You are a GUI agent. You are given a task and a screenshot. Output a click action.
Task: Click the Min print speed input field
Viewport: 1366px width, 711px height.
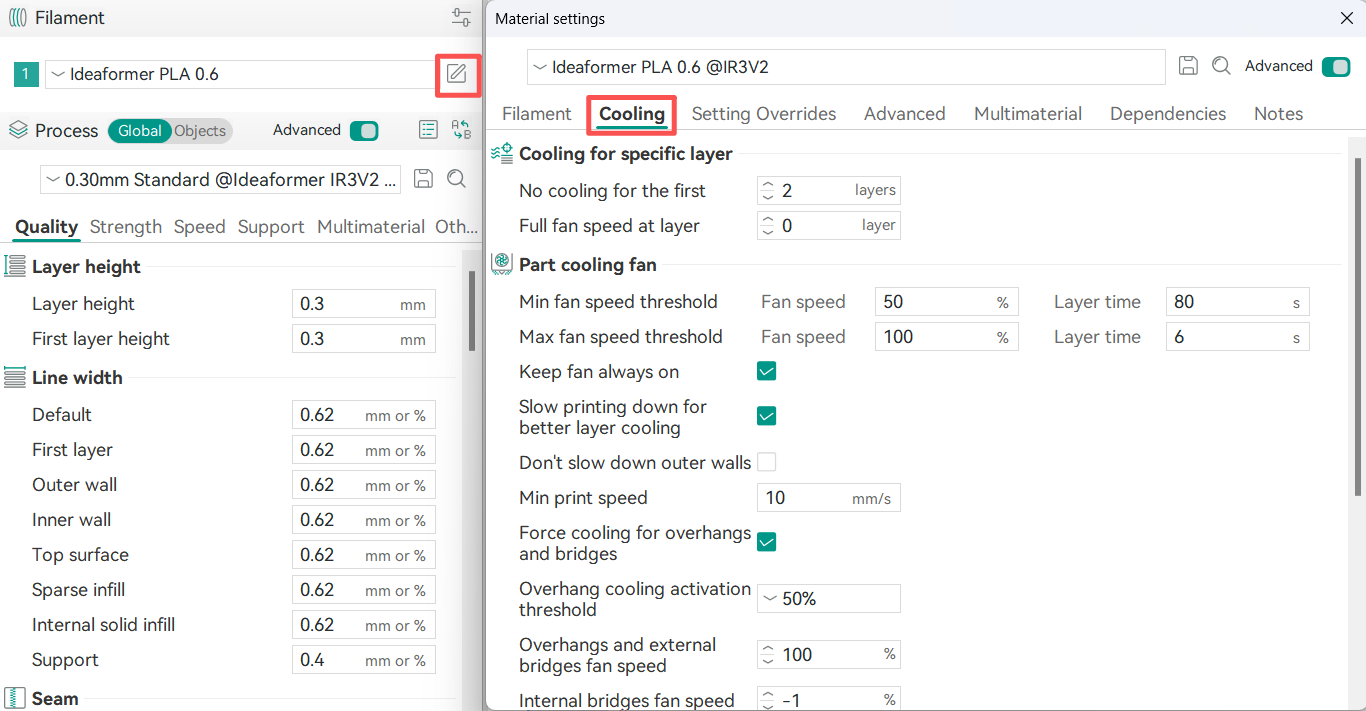pyautogui.click(x=829, y=498)
